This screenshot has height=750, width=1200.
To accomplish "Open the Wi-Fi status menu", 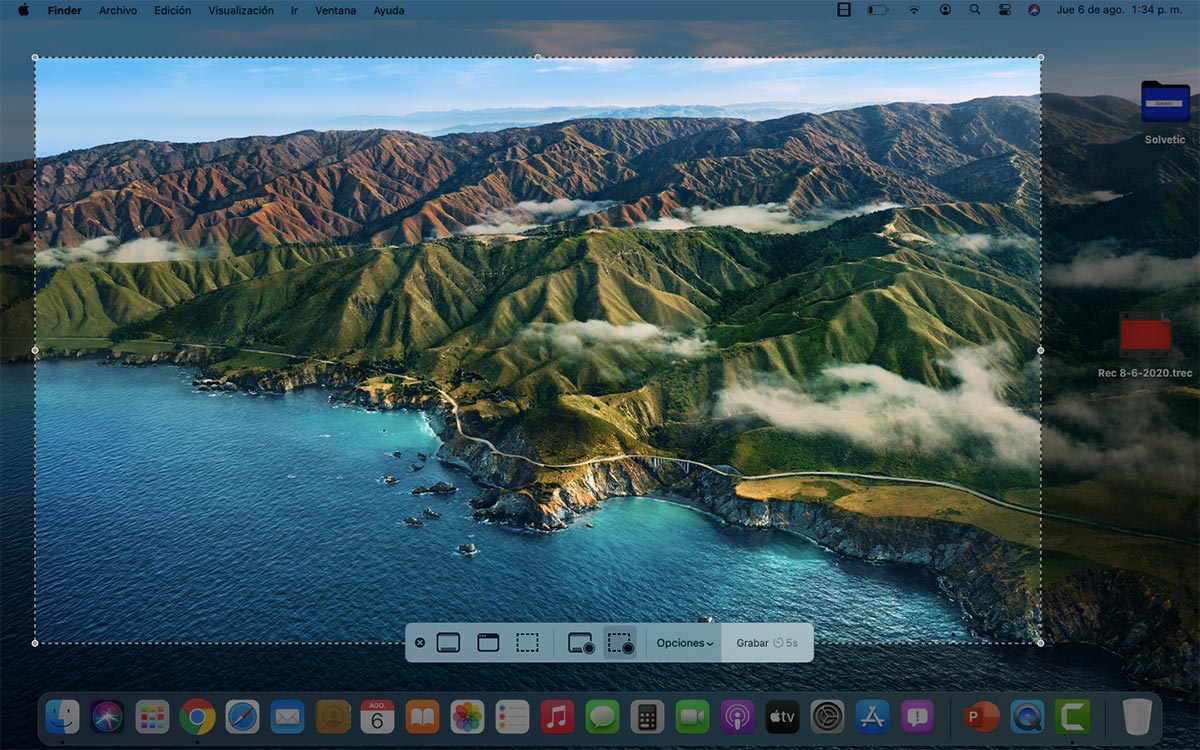I will [x=913, y=10].
